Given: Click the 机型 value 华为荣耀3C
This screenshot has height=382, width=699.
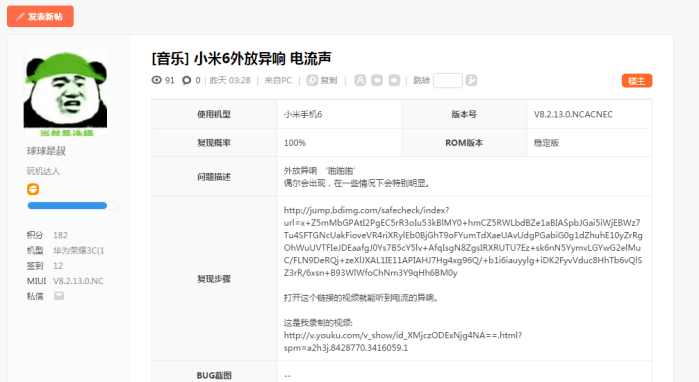Looking at the screenshot, I should [x=78, y=251].
